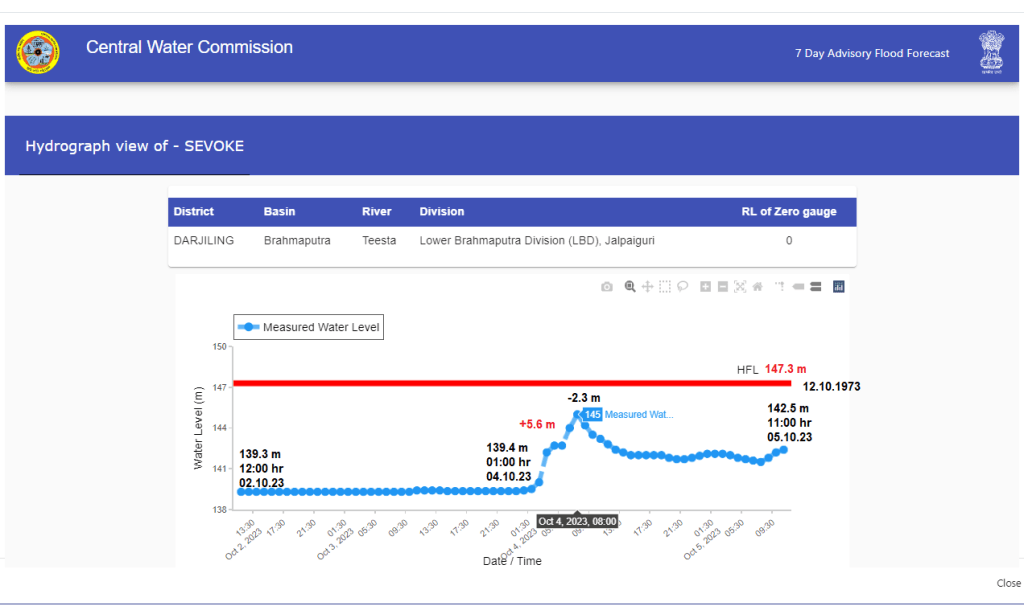1024x606 pixels.
Task: Click the Close button
Action: point(1008,583)
